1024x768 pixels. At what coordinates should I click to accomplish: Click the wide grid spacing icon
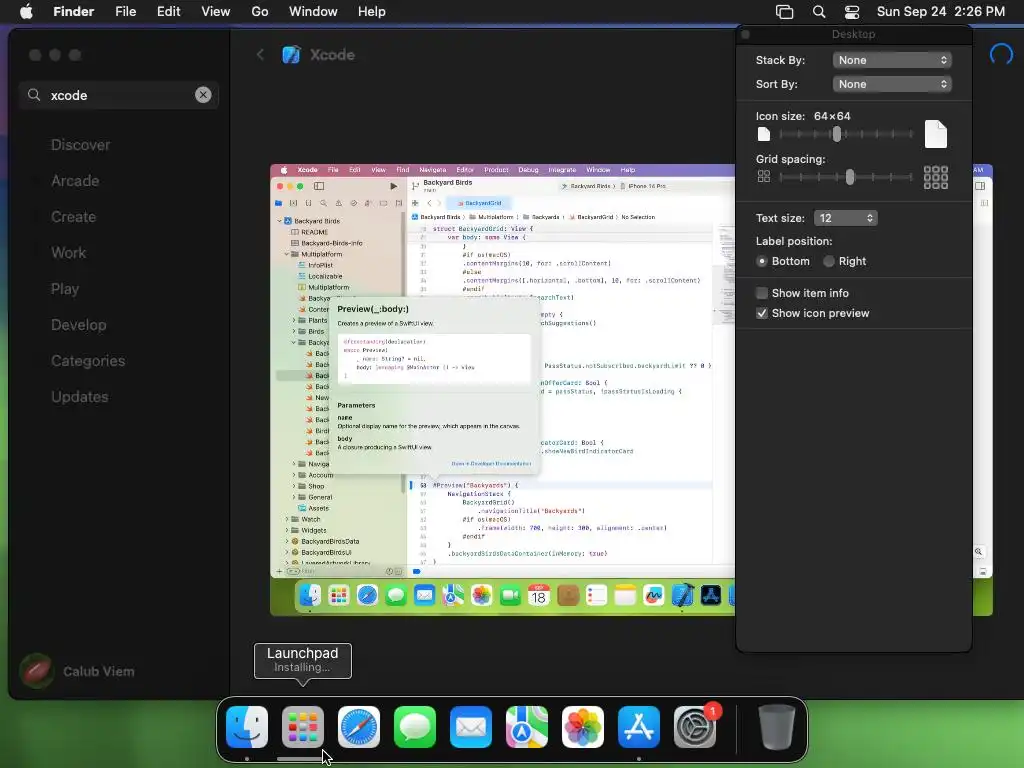pos(936,177)
